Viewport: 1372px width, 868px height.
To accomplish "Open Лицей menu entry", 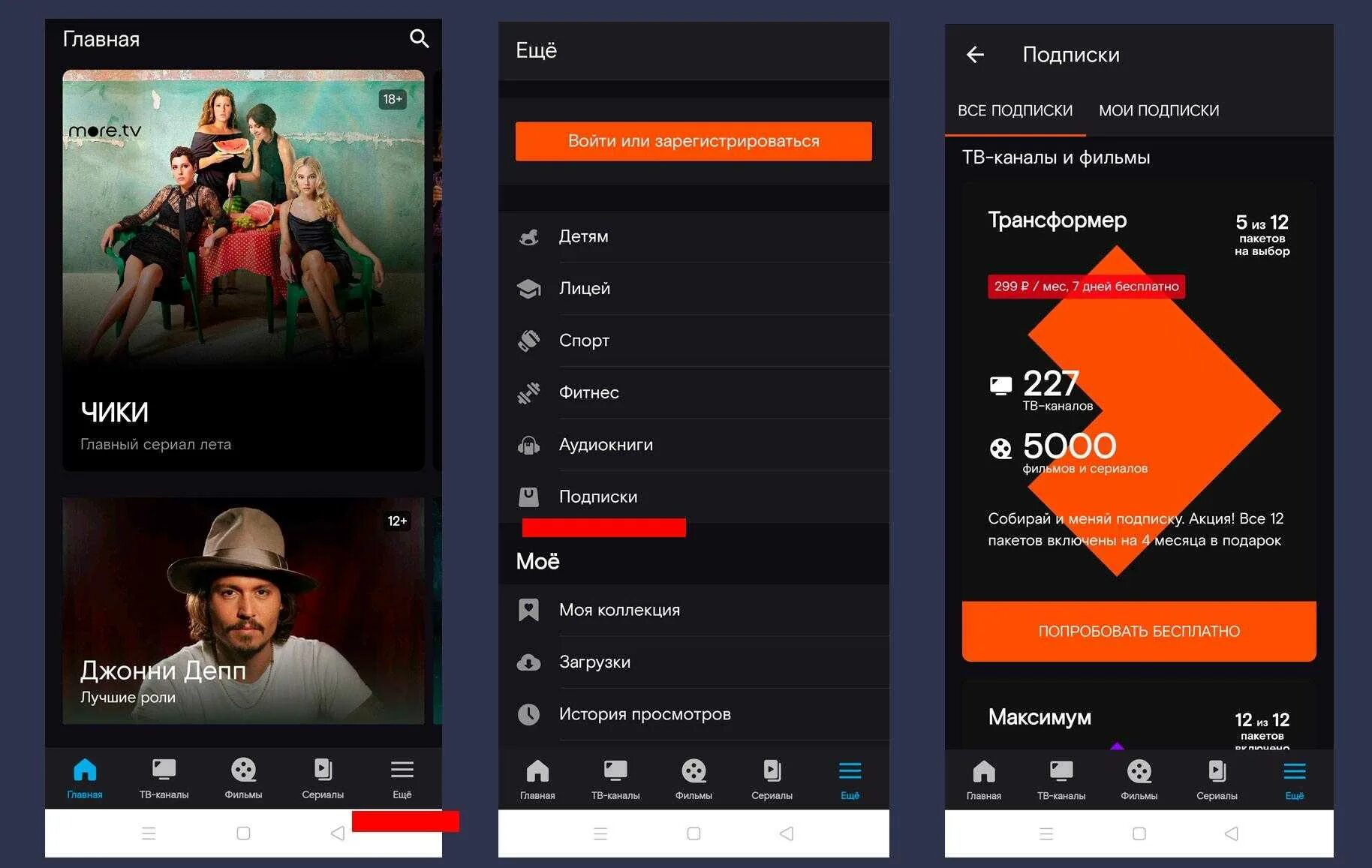I will click(694, 289).
